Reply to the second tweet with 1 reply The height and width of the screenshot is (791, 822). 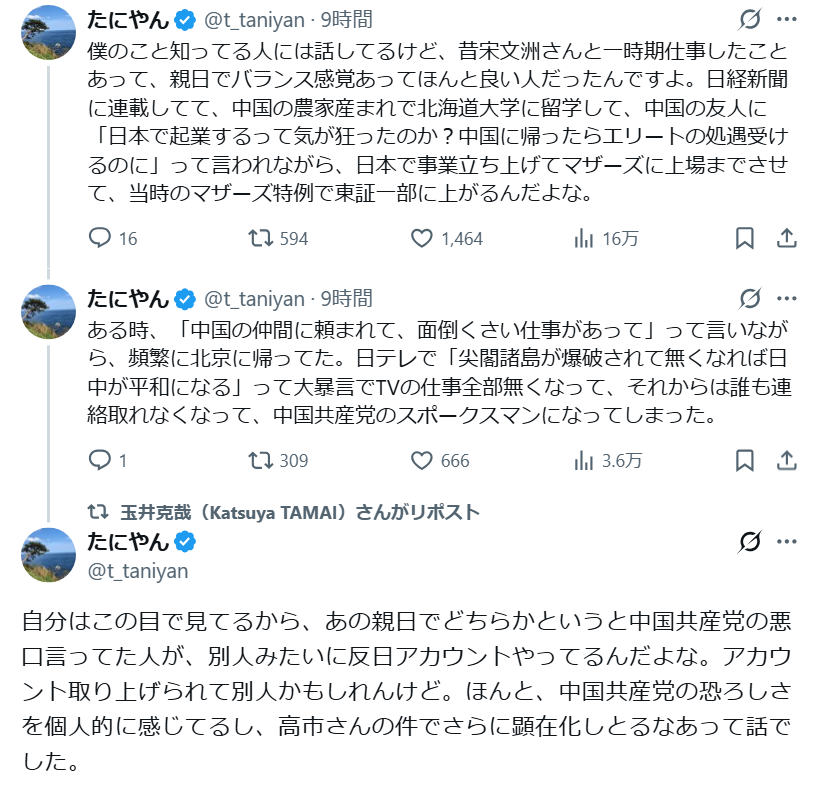(x=100, y=460)
